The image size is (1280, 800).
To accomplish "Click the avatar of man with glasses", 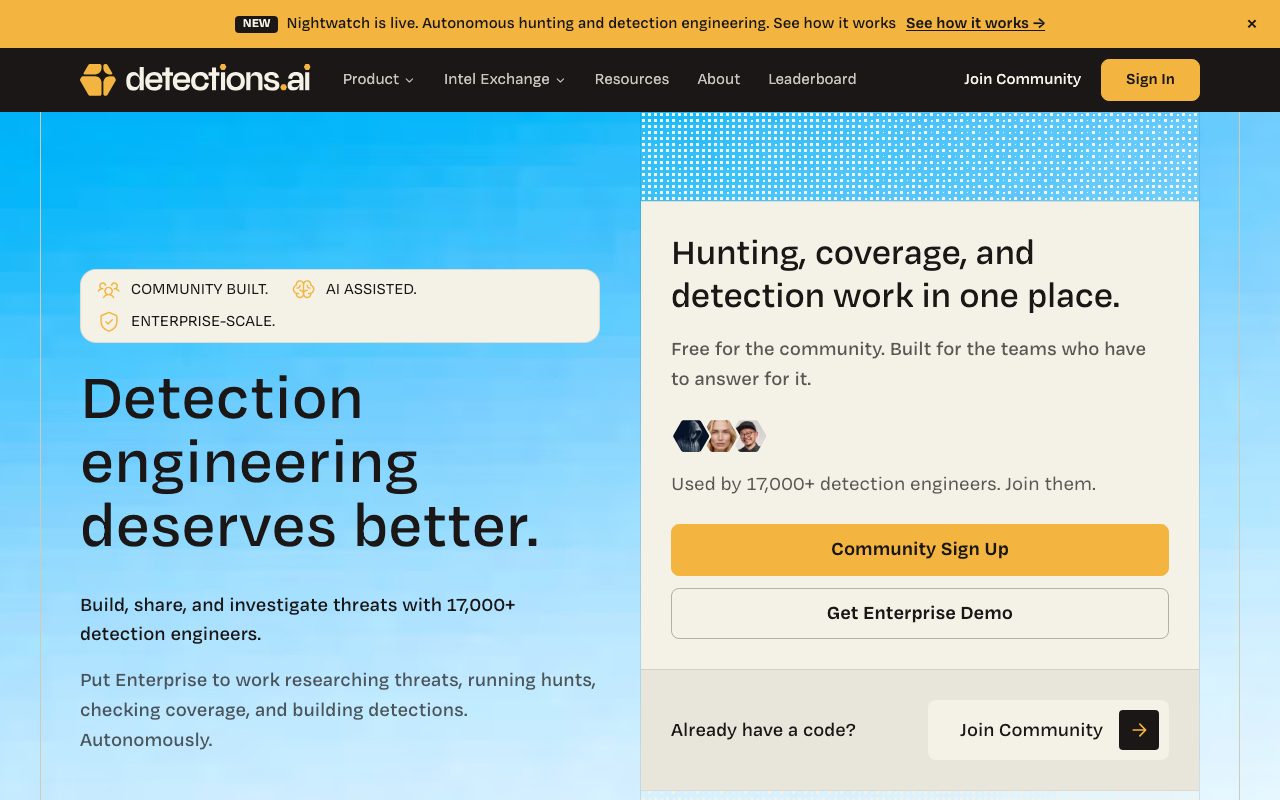I will (749, 436).
